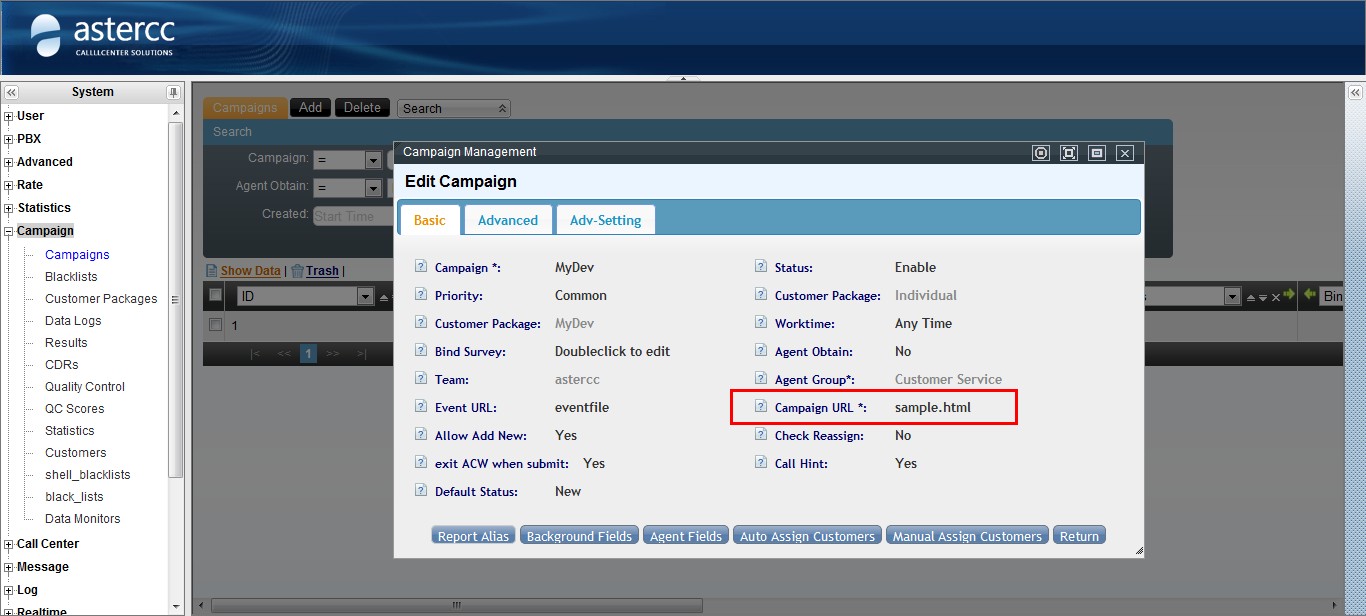Expand the right-side panel with double-arrow
The image size is (1366, 616).
click(1355, 92)
